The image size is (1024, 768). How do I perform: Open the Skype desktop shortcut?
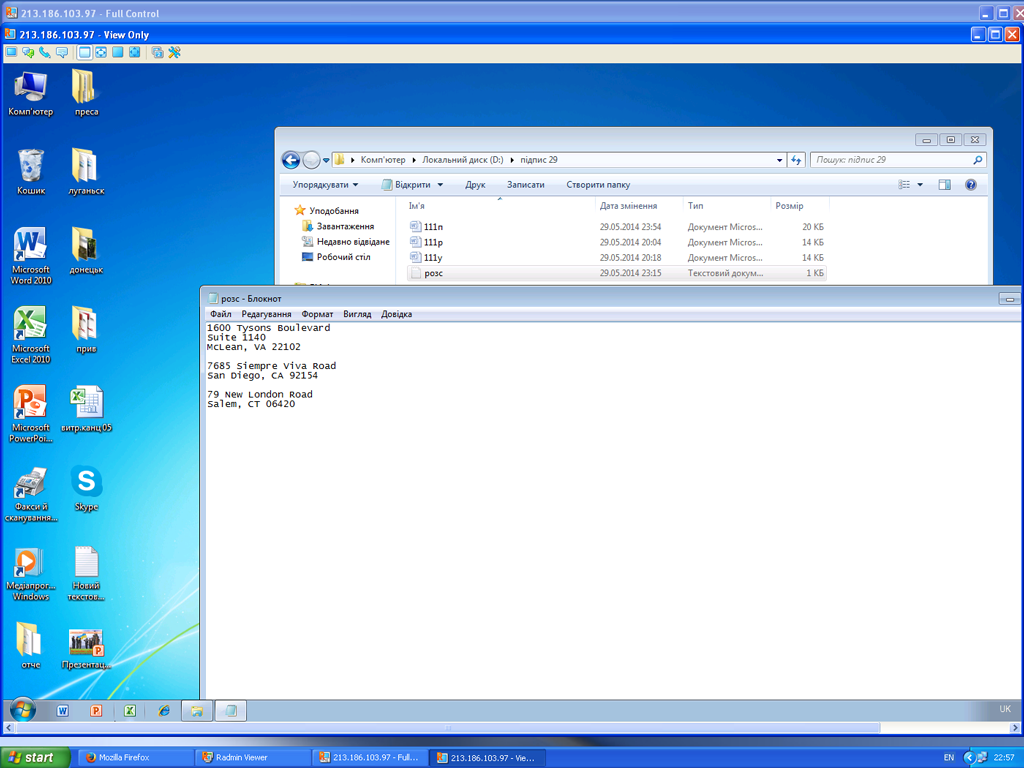[x=87, y=487]
